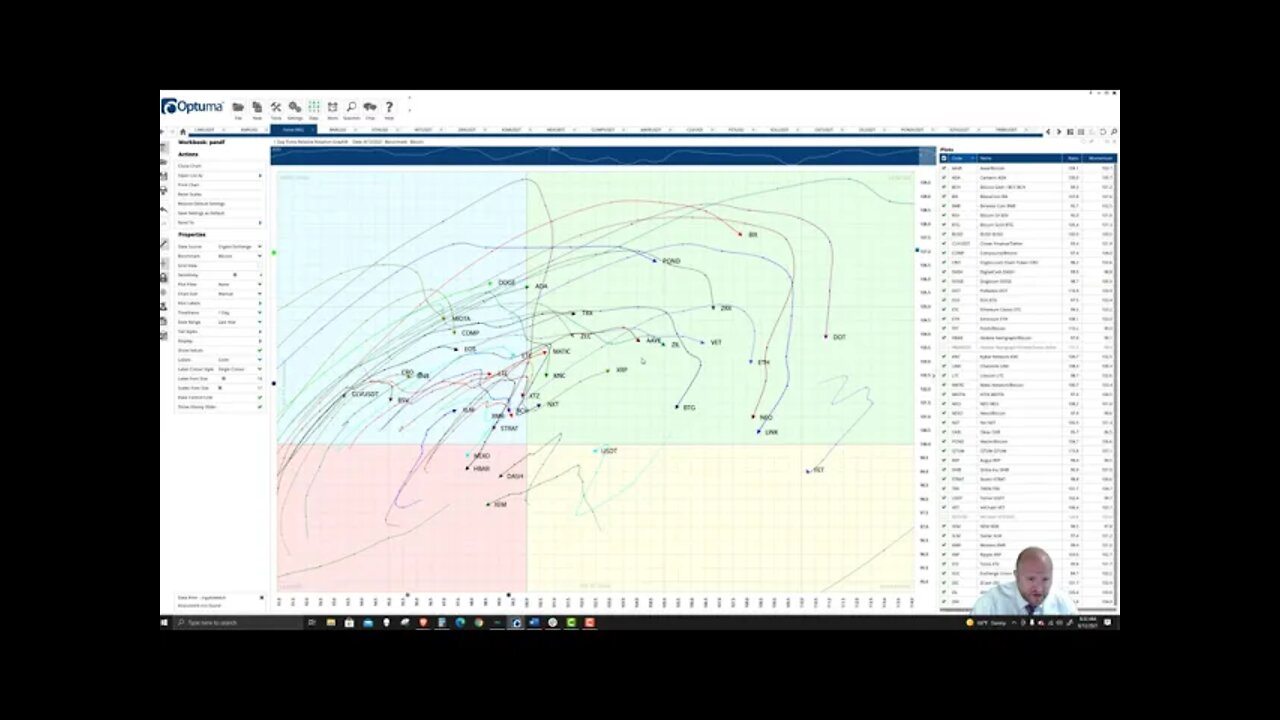This screenshot has width=1280, height=720.
Task: Open File Explorer from the taskbar
Action: (x=331, y=622)
